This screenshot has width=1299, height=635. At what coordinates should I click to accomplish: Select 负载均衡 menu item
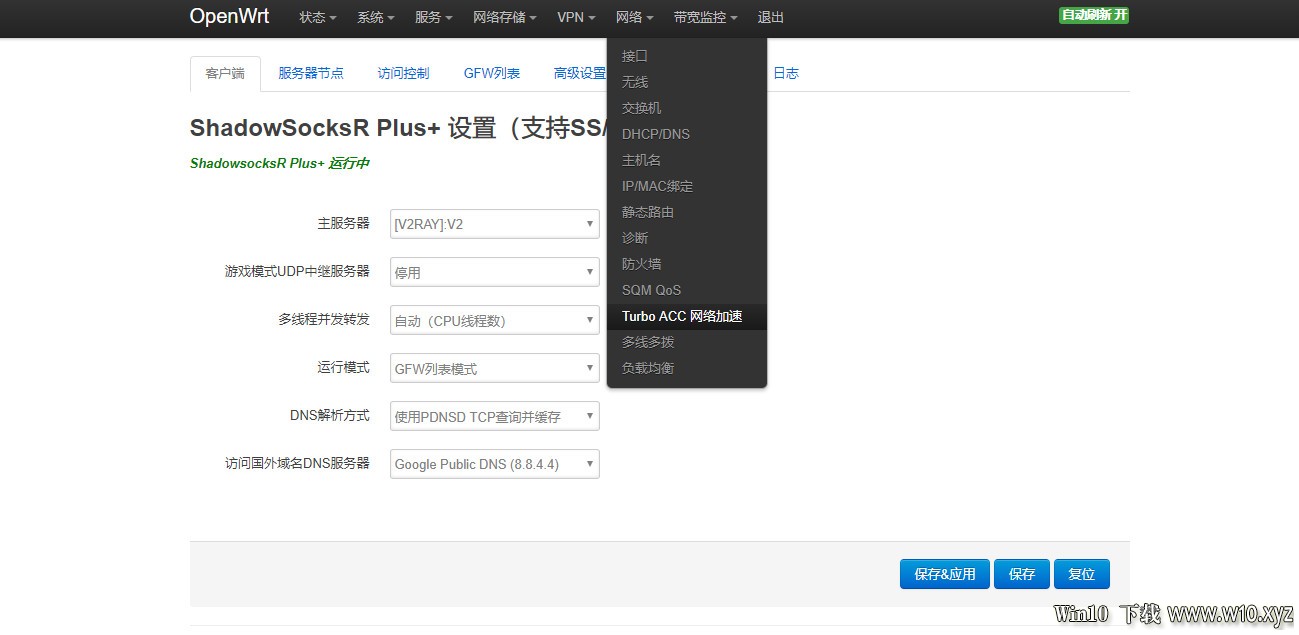pos(648,368)
